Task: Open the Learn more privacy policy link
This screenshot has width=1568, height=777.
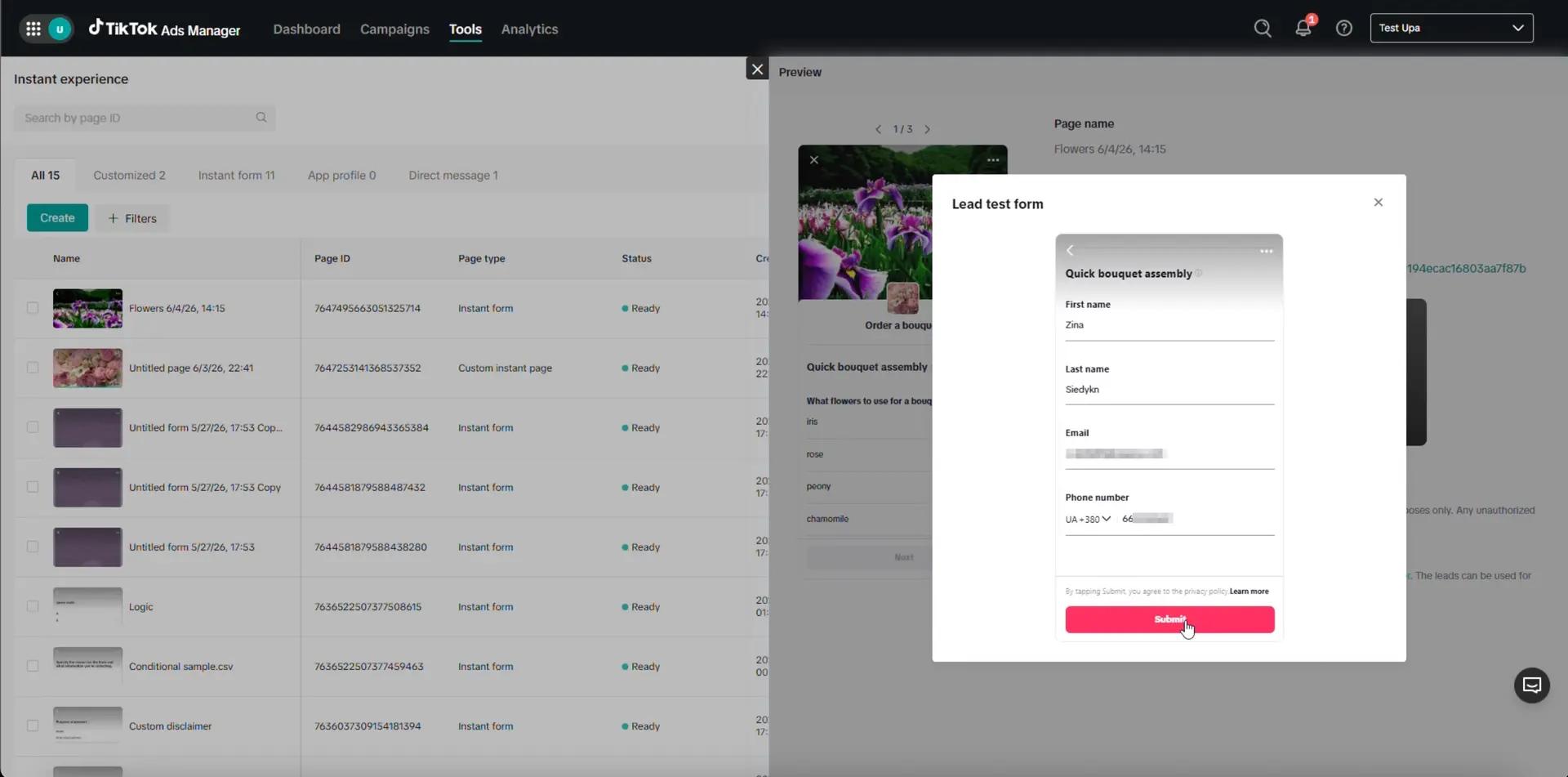Action: coord(1249,592)
